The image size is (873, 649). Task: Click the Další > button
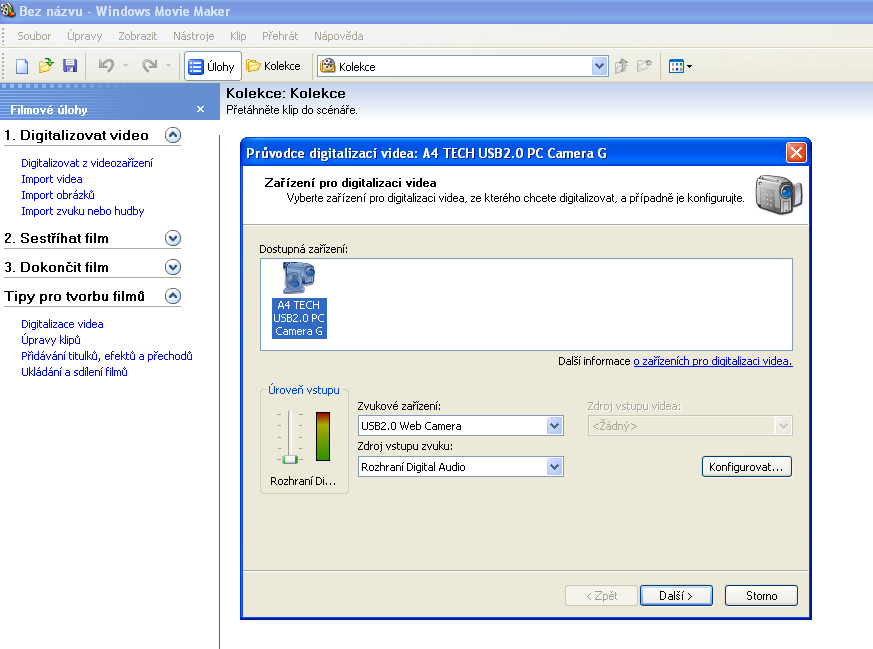(676, 596)
